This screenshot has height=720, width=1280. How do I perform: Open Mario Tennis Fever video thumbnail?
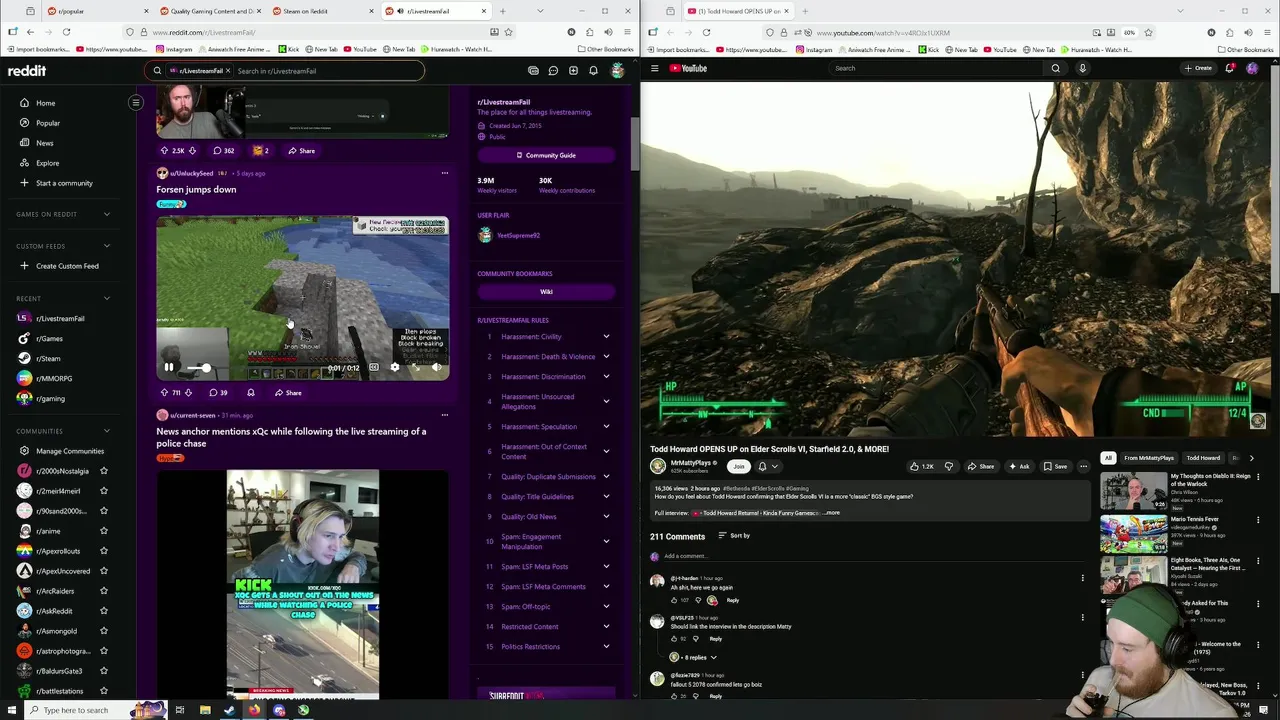pos(1133,533)
